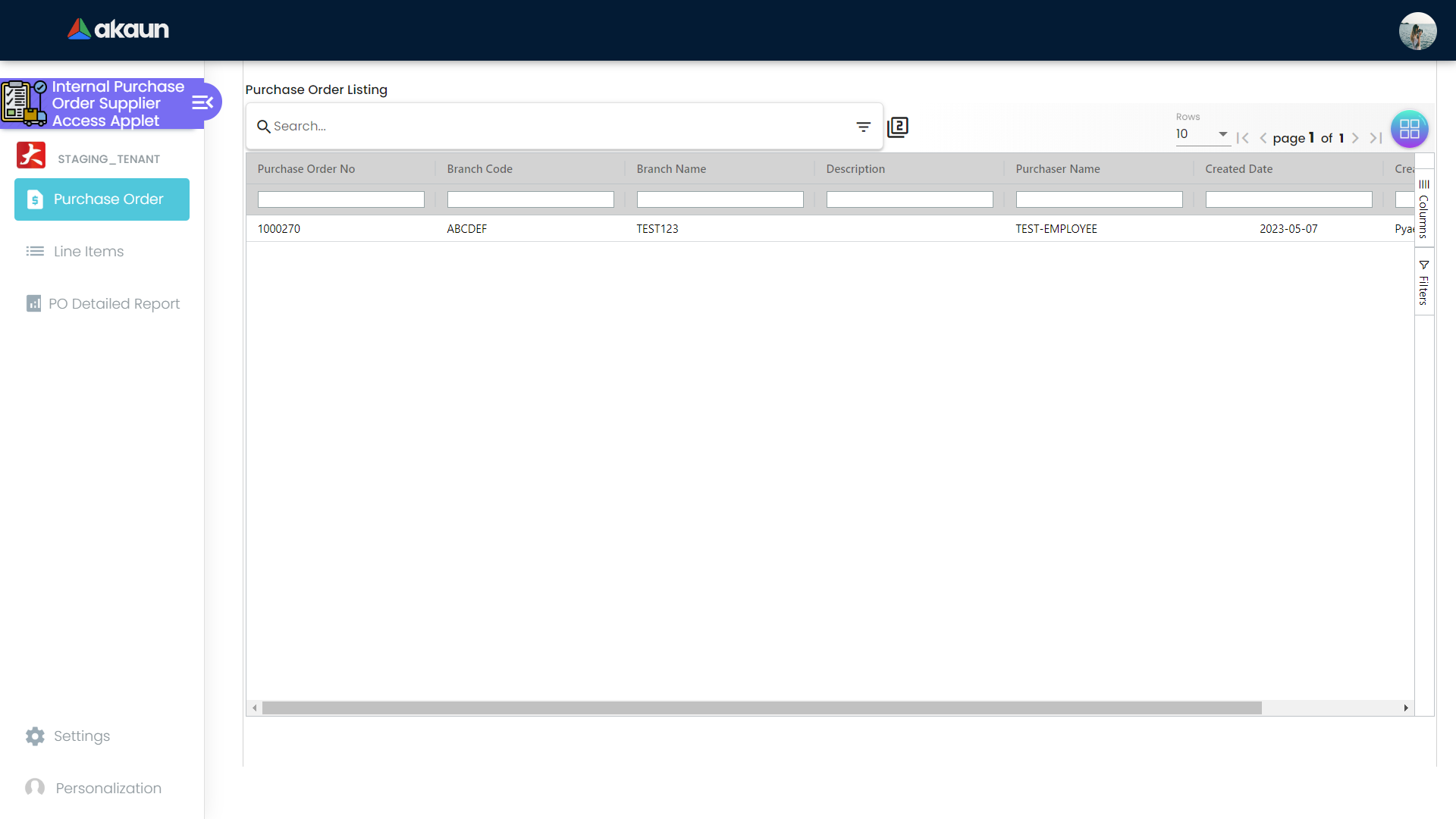Open the search filter options icon
The height and width of the screenshot is (819, 1456).
tap(863, 127)
